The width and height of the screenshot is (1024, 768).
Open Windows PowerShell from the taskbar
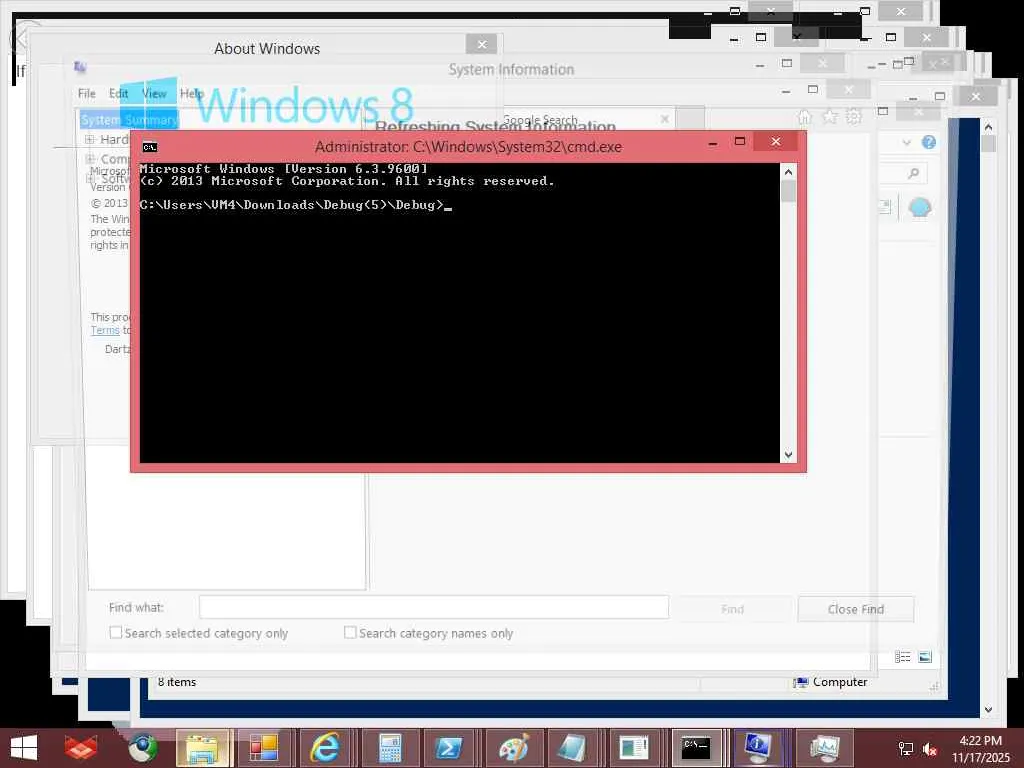[x=449, y=748]
